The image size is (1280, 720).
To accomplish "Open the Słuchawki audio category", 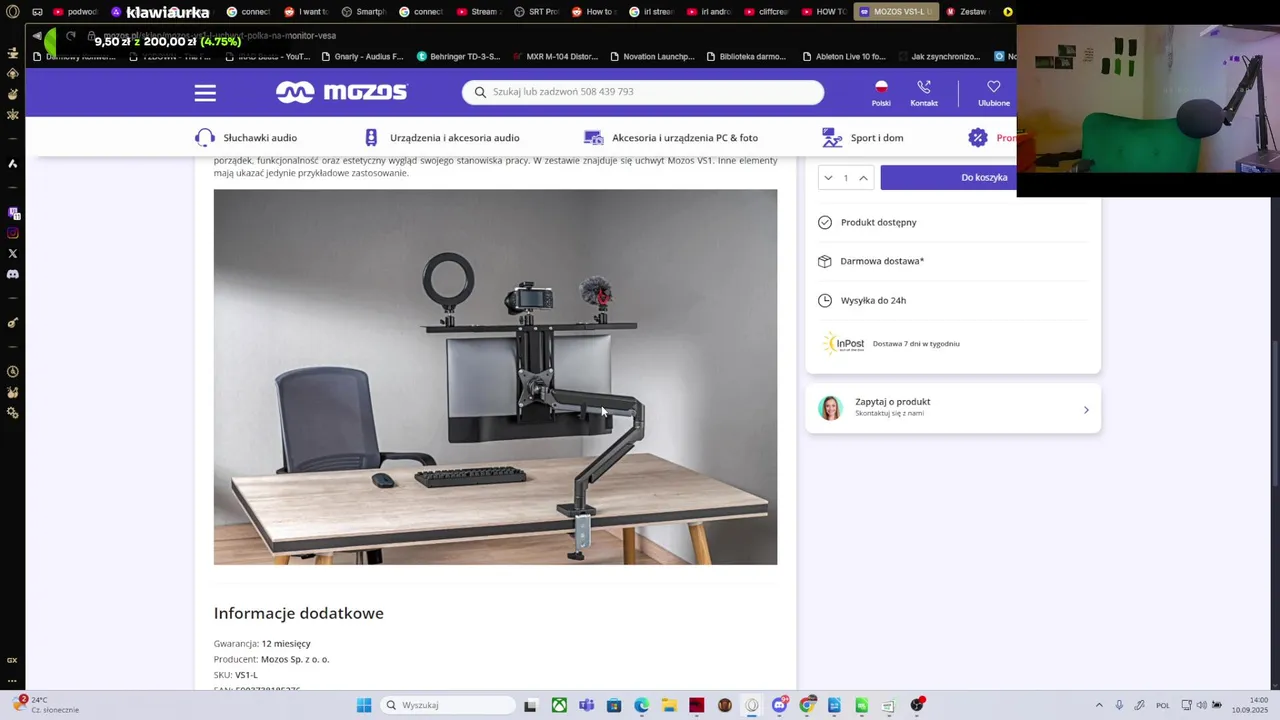I will tap(246, 137).
